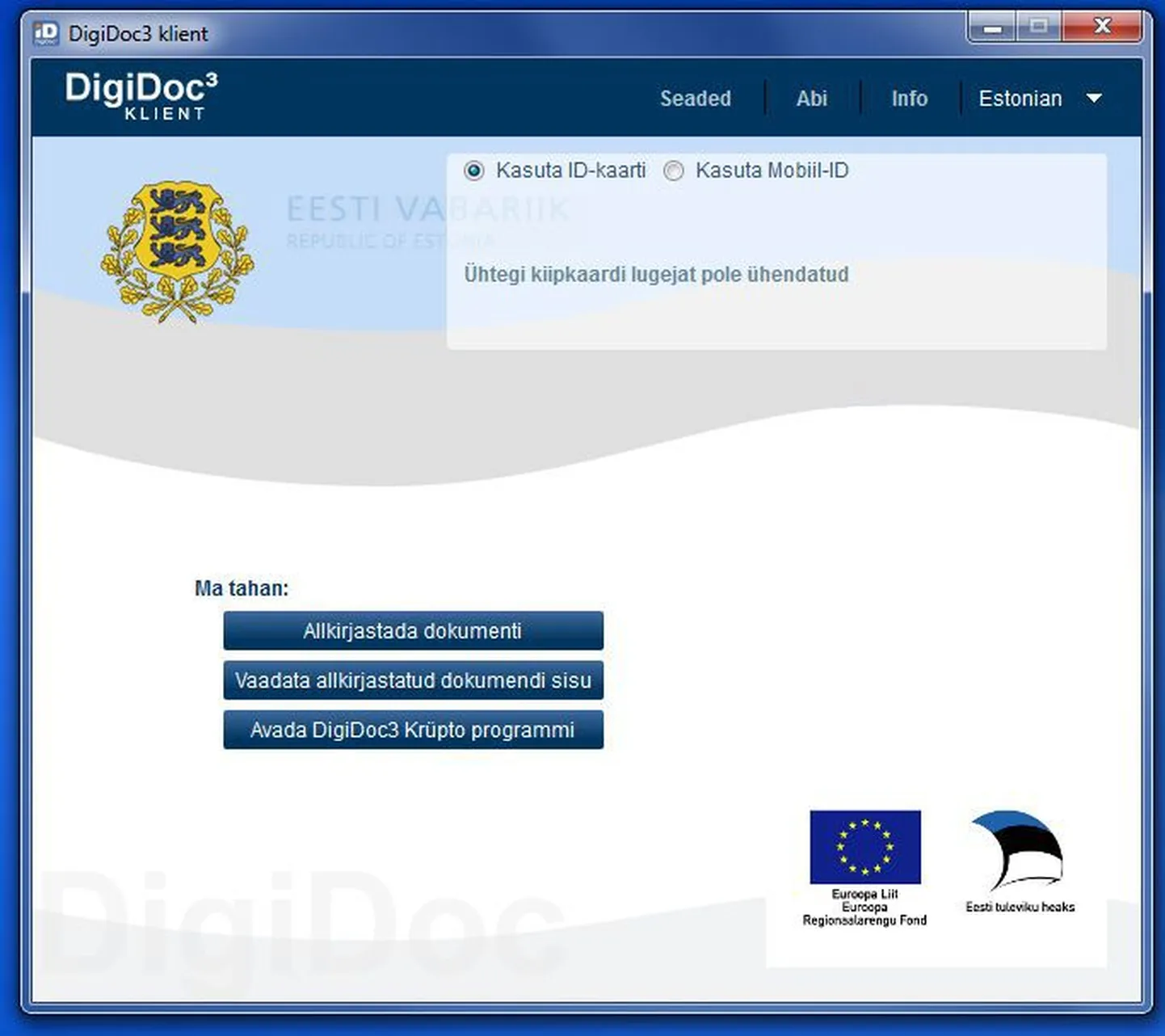The height and width of the screenshot is (1036, 1165).
Task: Close the DigiDoc3 klient window
Action: click(x=1102, y=28)
